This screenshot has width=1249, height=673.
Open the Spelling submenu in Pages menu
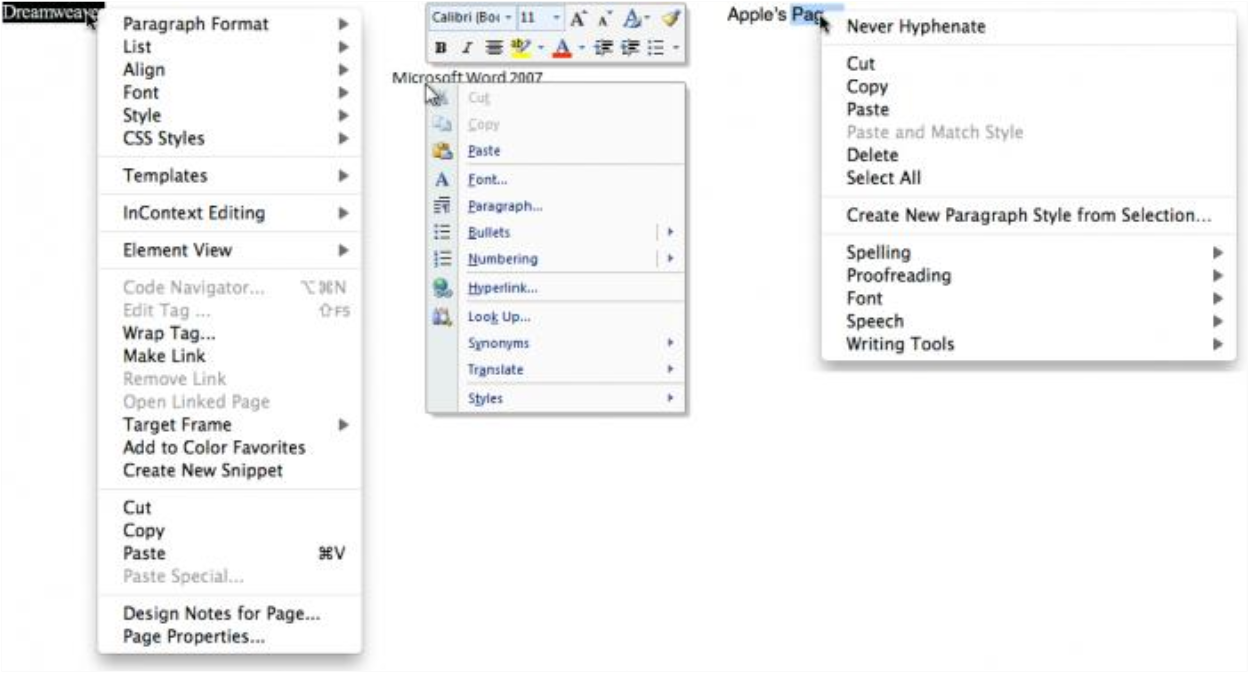pyautogui.click(x=1029, y=253)
